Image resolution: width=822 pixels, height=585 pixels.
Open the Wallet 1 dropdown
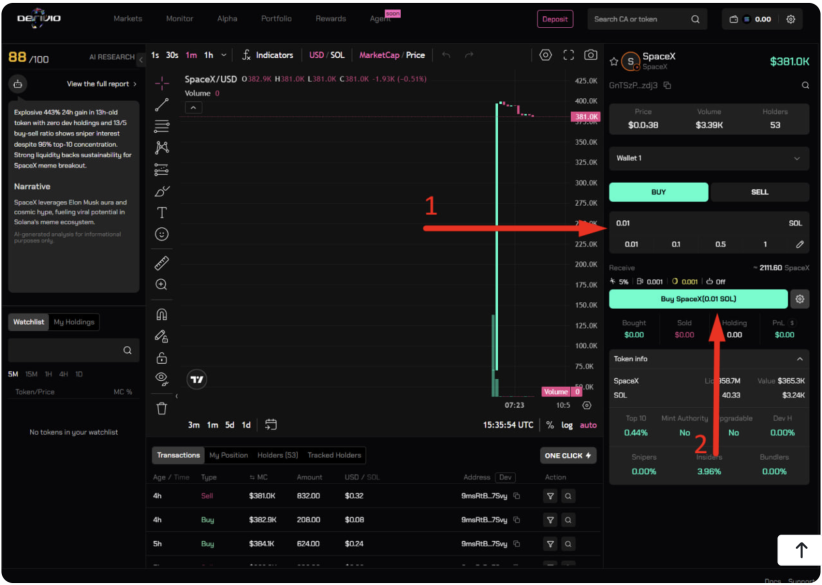click(x=708, y=158)
